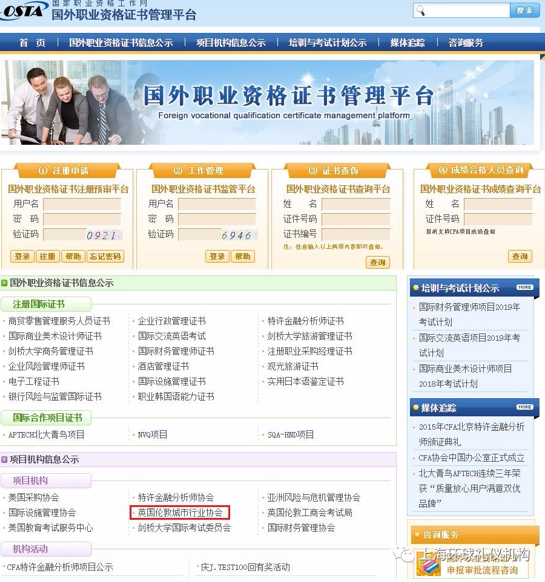Click purple square icon beside 项目机构信息公示 heading
The height and width of the screenshot is (582, 545).
point(4,460)
